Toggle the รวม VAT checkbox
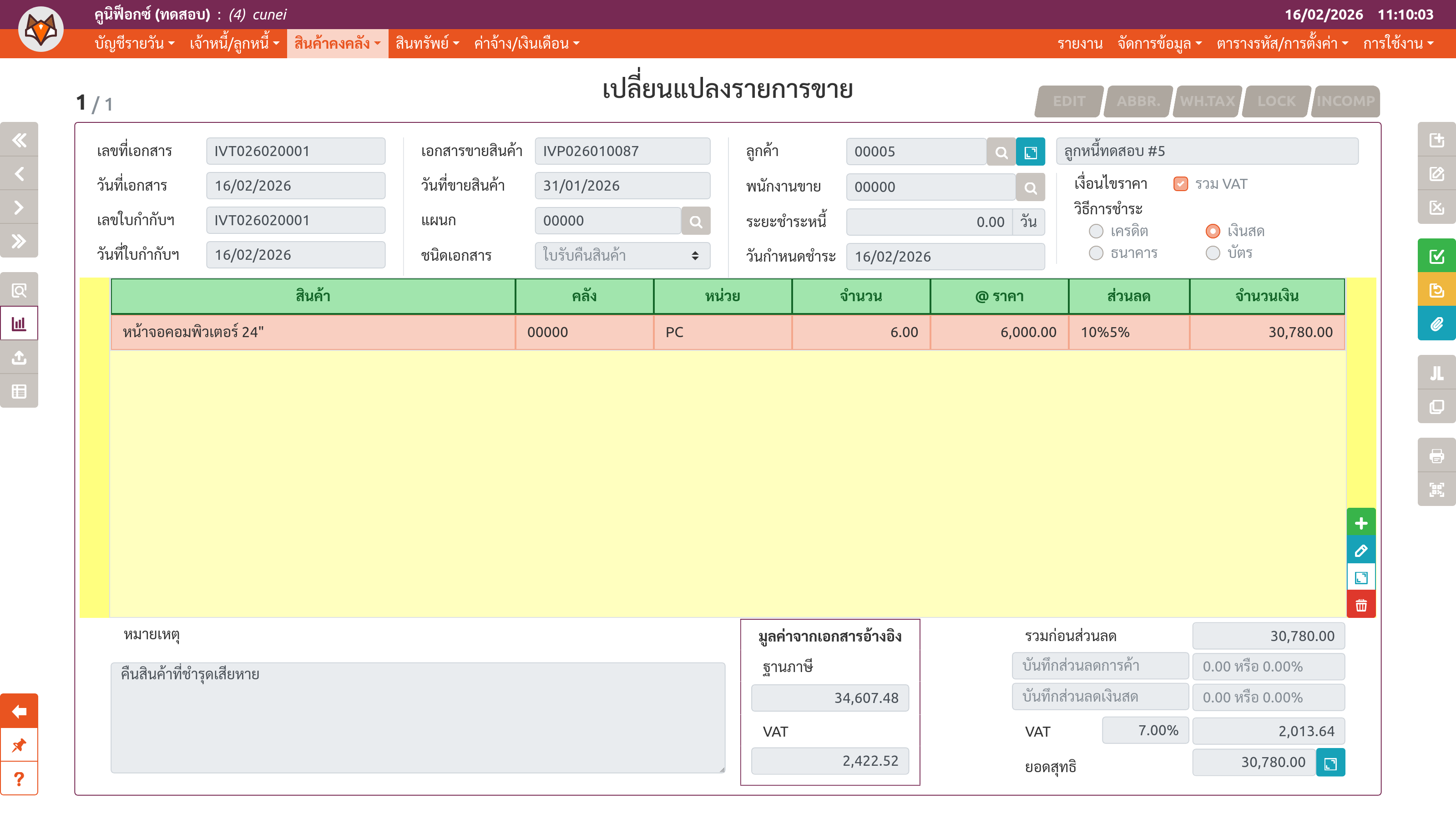 point(1180,184)
